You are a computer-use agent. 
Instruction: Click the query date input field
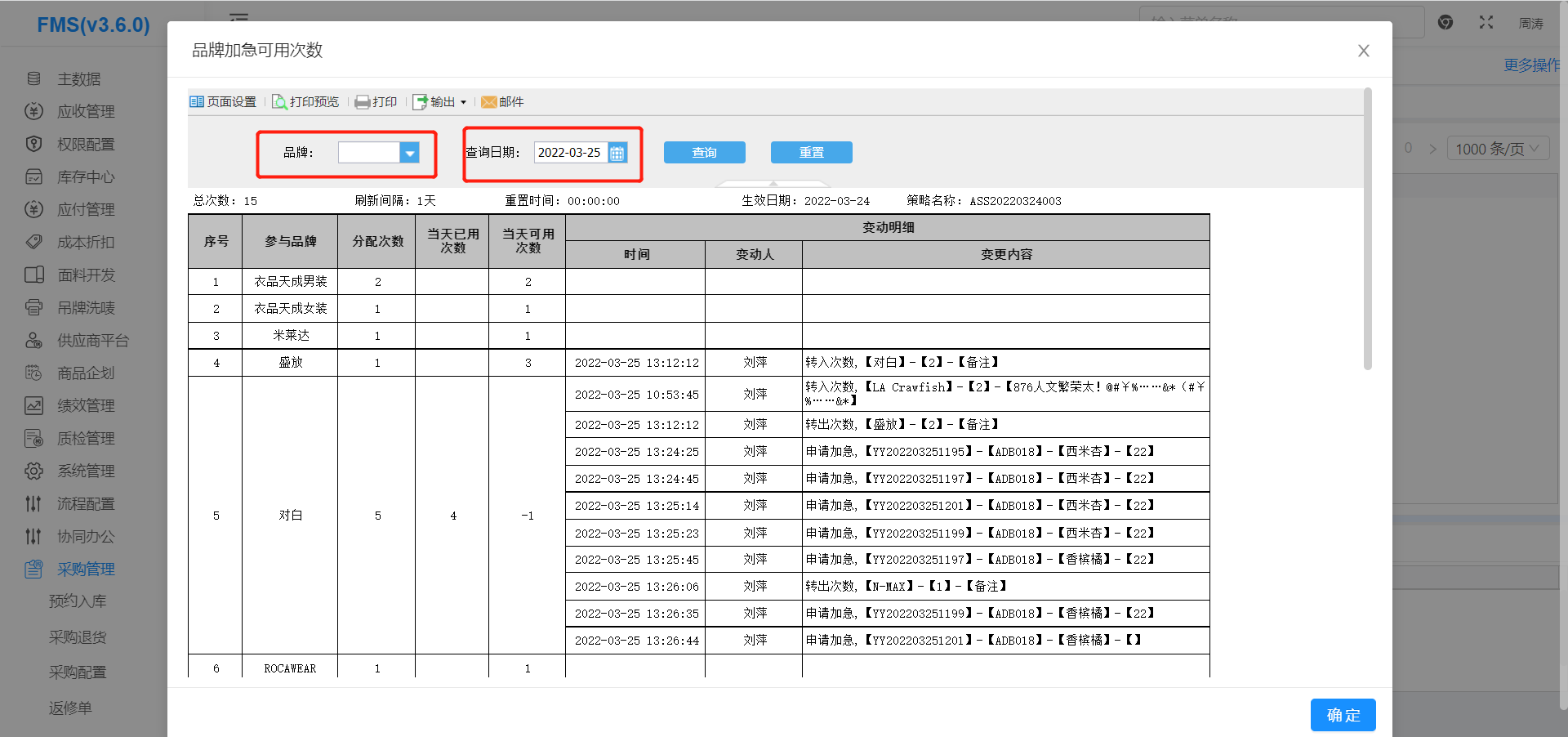pyautogui.click(x=570, y=153)
